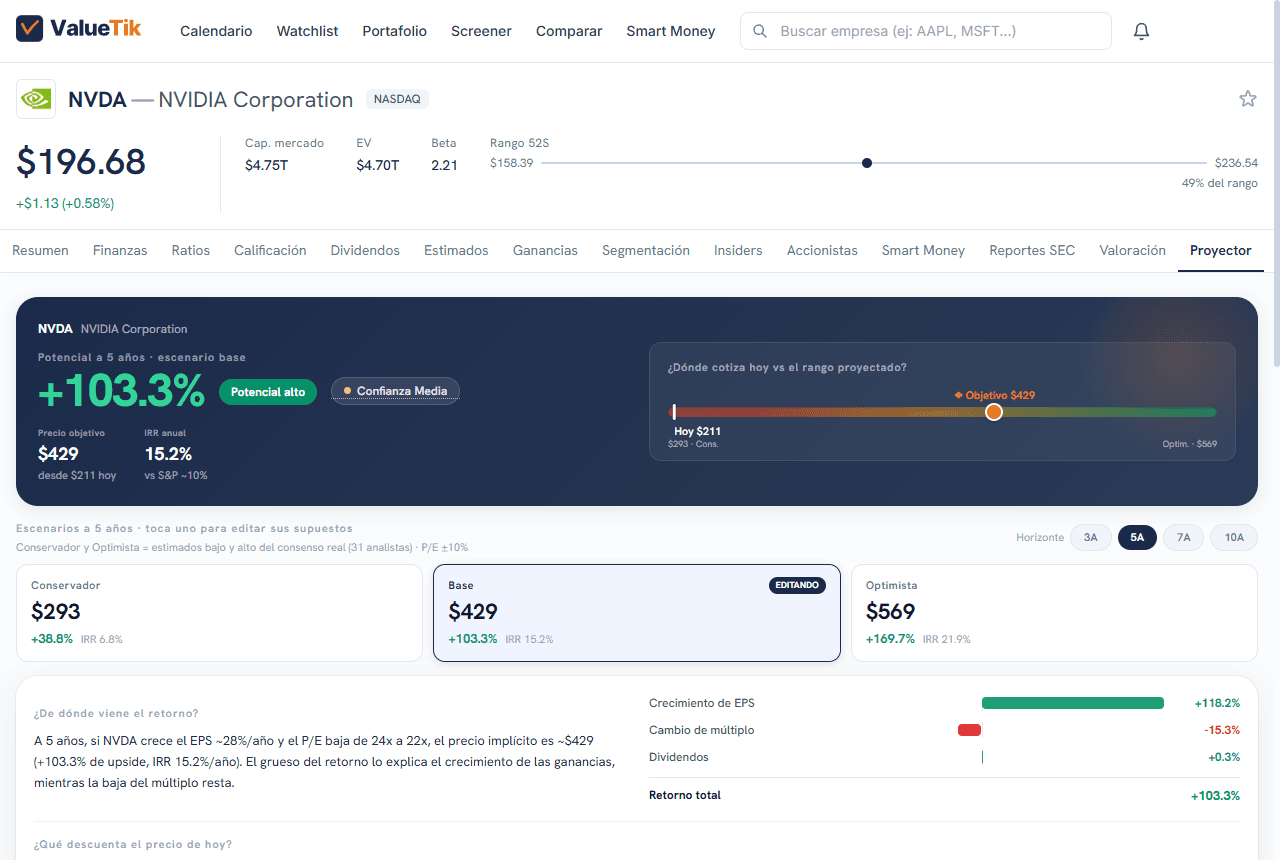Click the ValueTik logo
The height and width of the screenshot is (860, 1280).
tap(79, 29)
